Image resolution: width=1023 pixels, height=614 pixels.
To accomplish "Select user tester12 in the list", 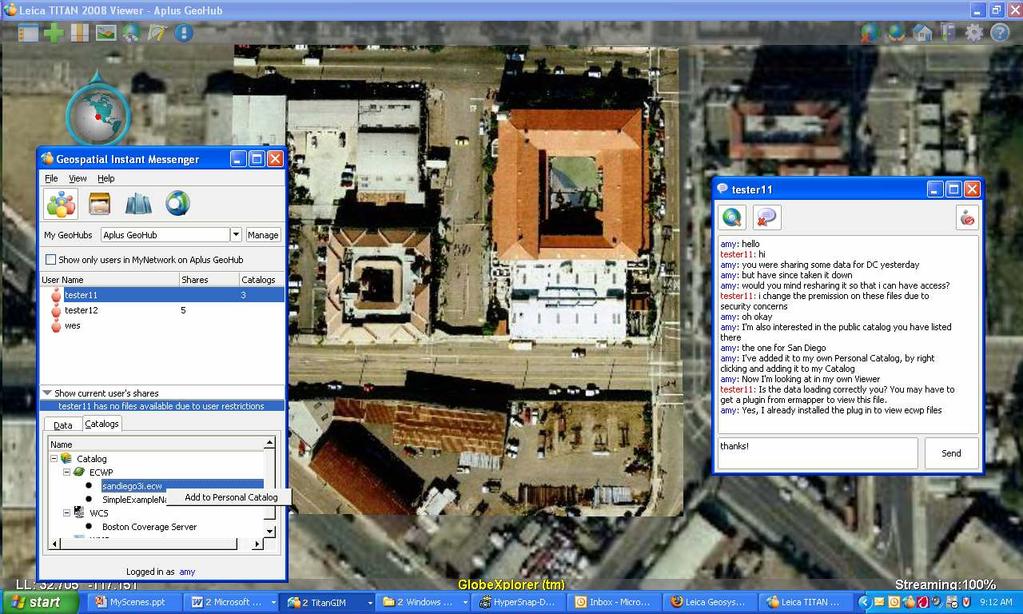I will click(x=162, y=311).
